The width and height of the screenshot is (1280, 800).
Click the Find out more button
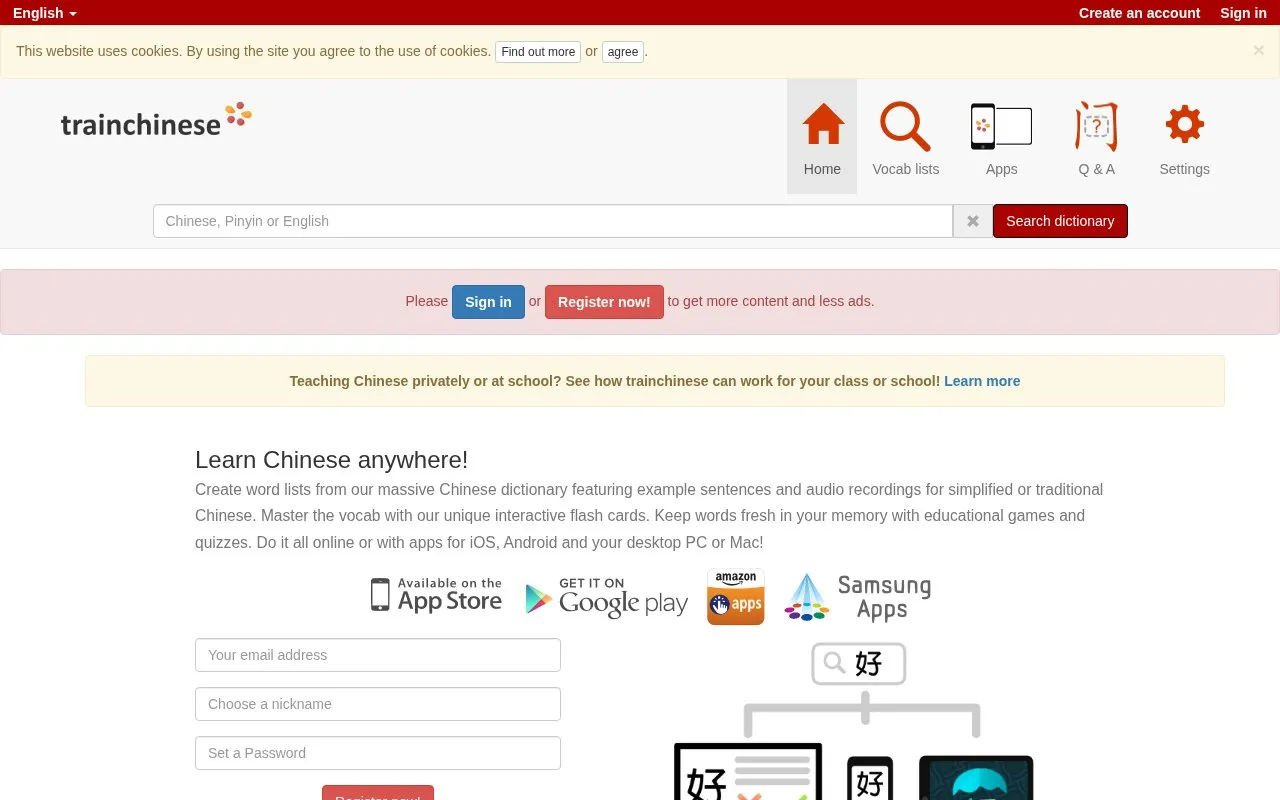538,52
